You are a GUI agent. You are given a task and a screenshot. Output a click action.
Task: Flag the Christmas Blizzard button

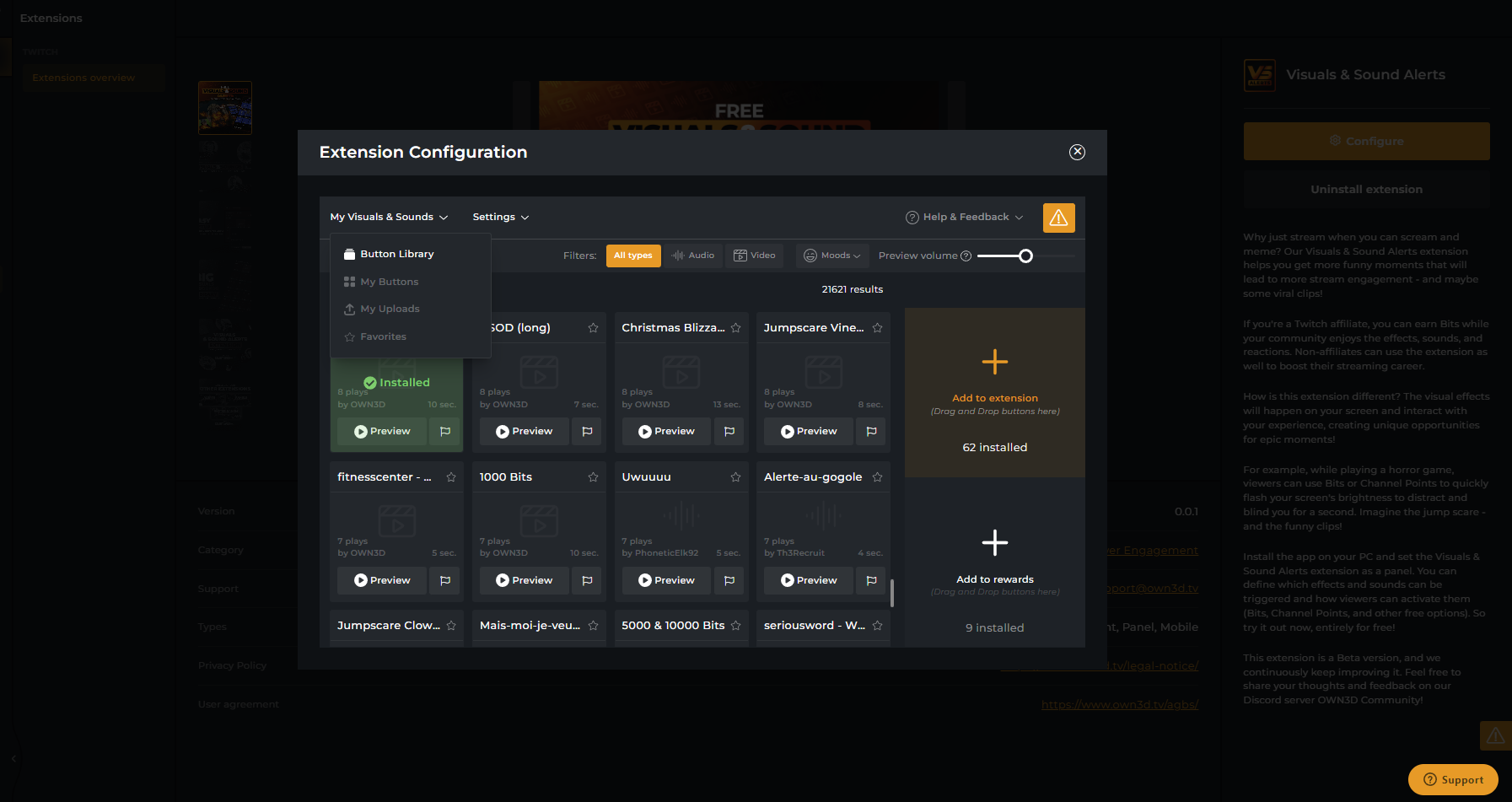pos(729,431)
